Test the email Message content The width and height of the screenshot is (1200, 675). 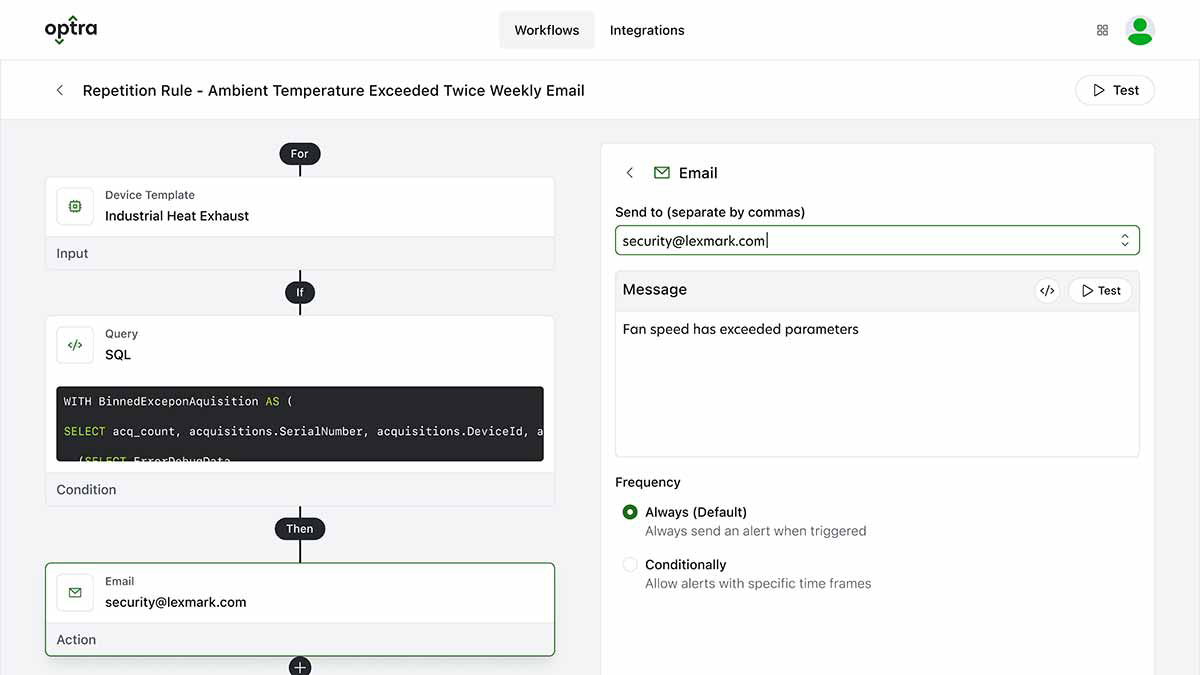point(1099,290)
